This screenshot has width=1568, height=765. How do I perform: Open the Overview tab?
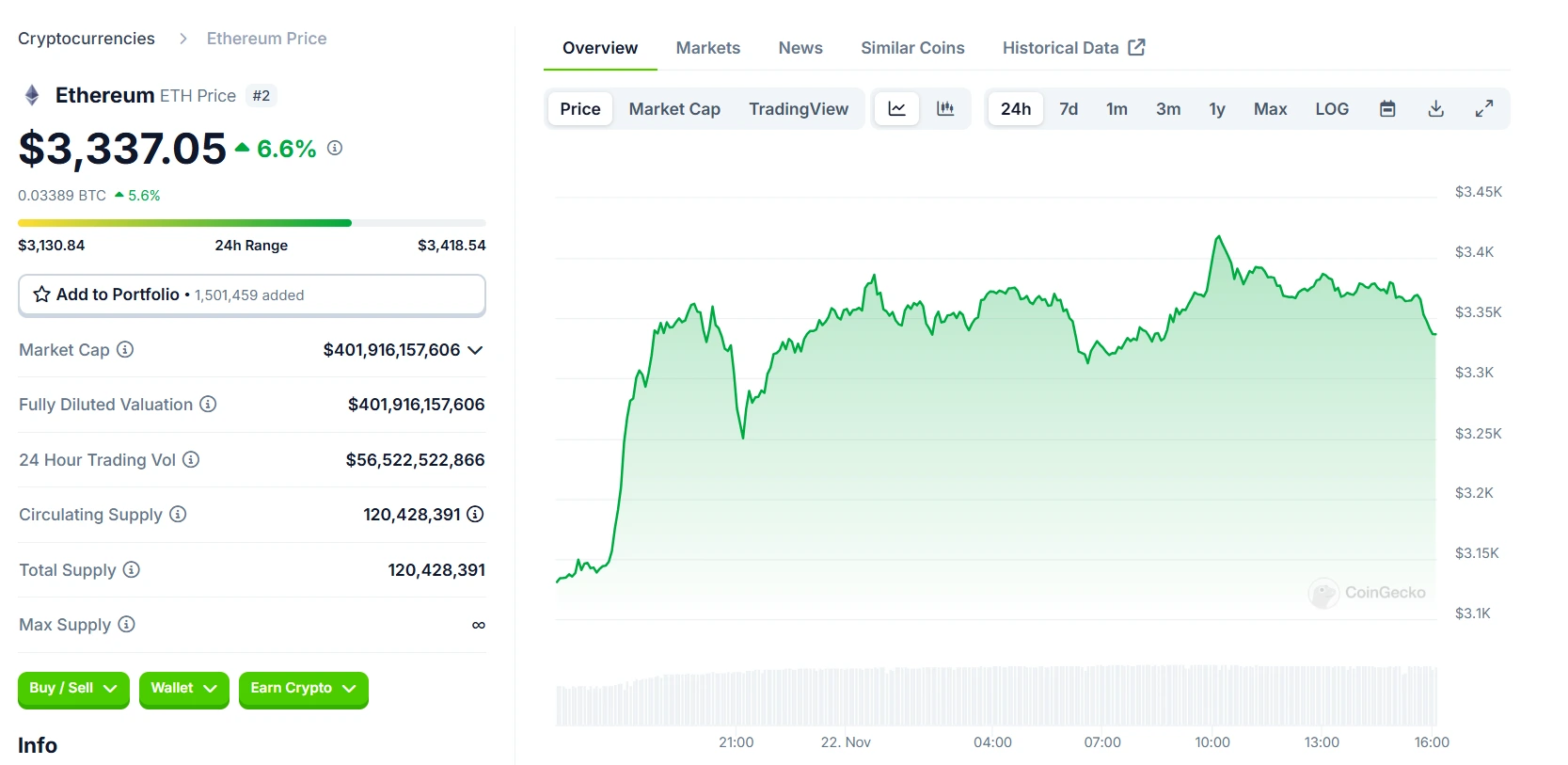pos(600,48)
